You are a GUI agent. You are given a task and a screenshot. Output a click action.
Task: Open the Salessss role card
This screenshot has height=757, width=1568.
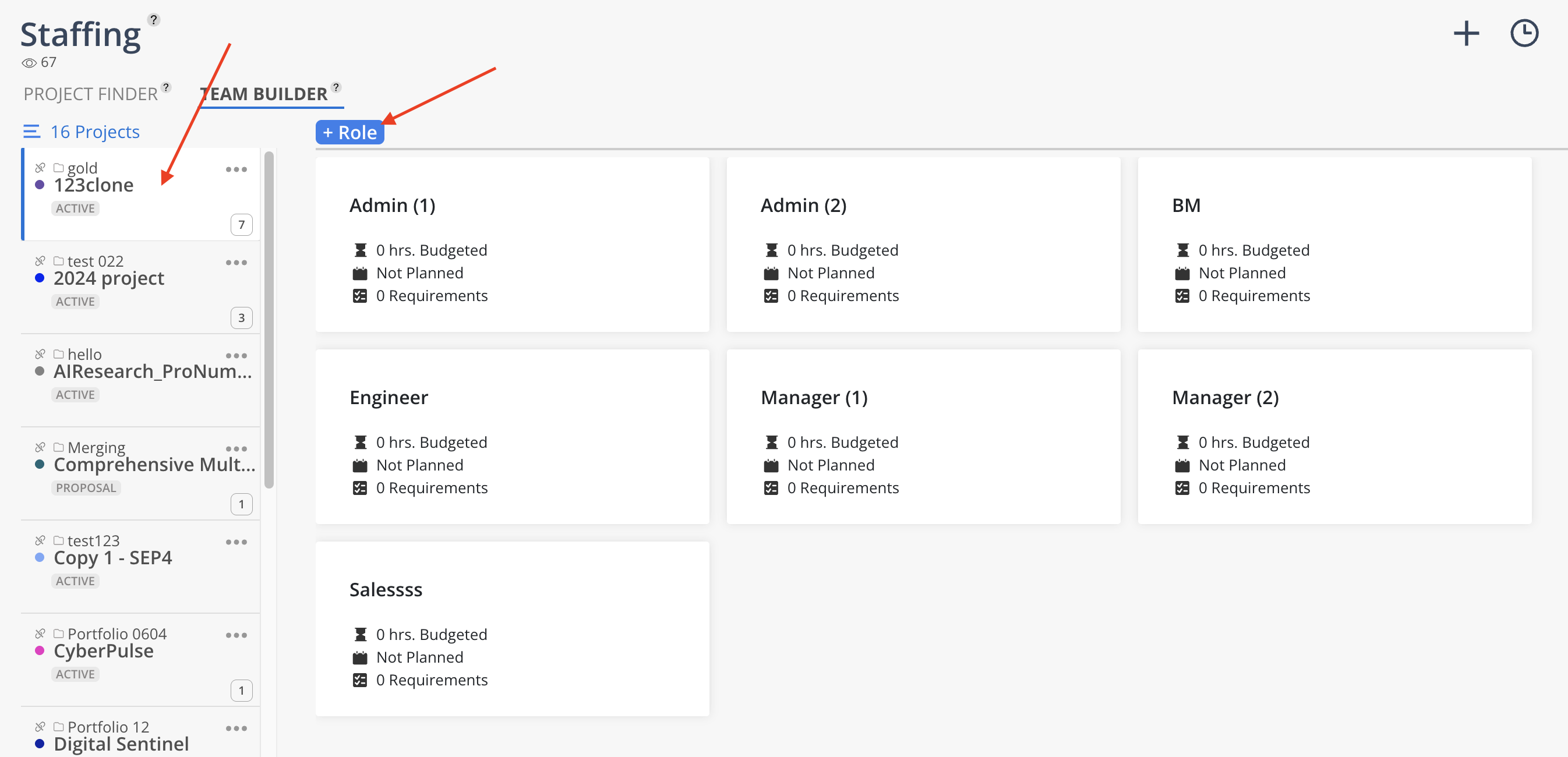click(x=512, y=629)
